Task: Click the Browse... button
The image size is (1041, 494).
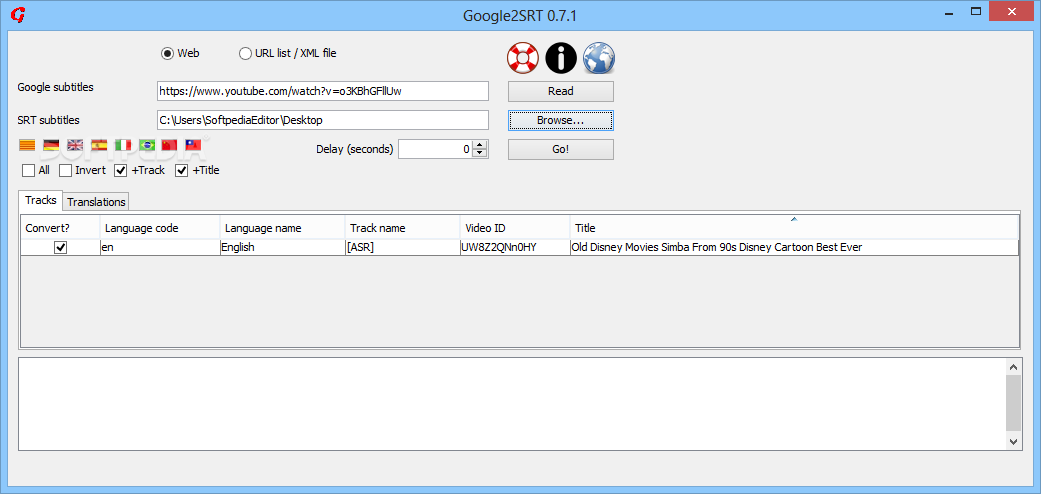Action: click(561, 121)
